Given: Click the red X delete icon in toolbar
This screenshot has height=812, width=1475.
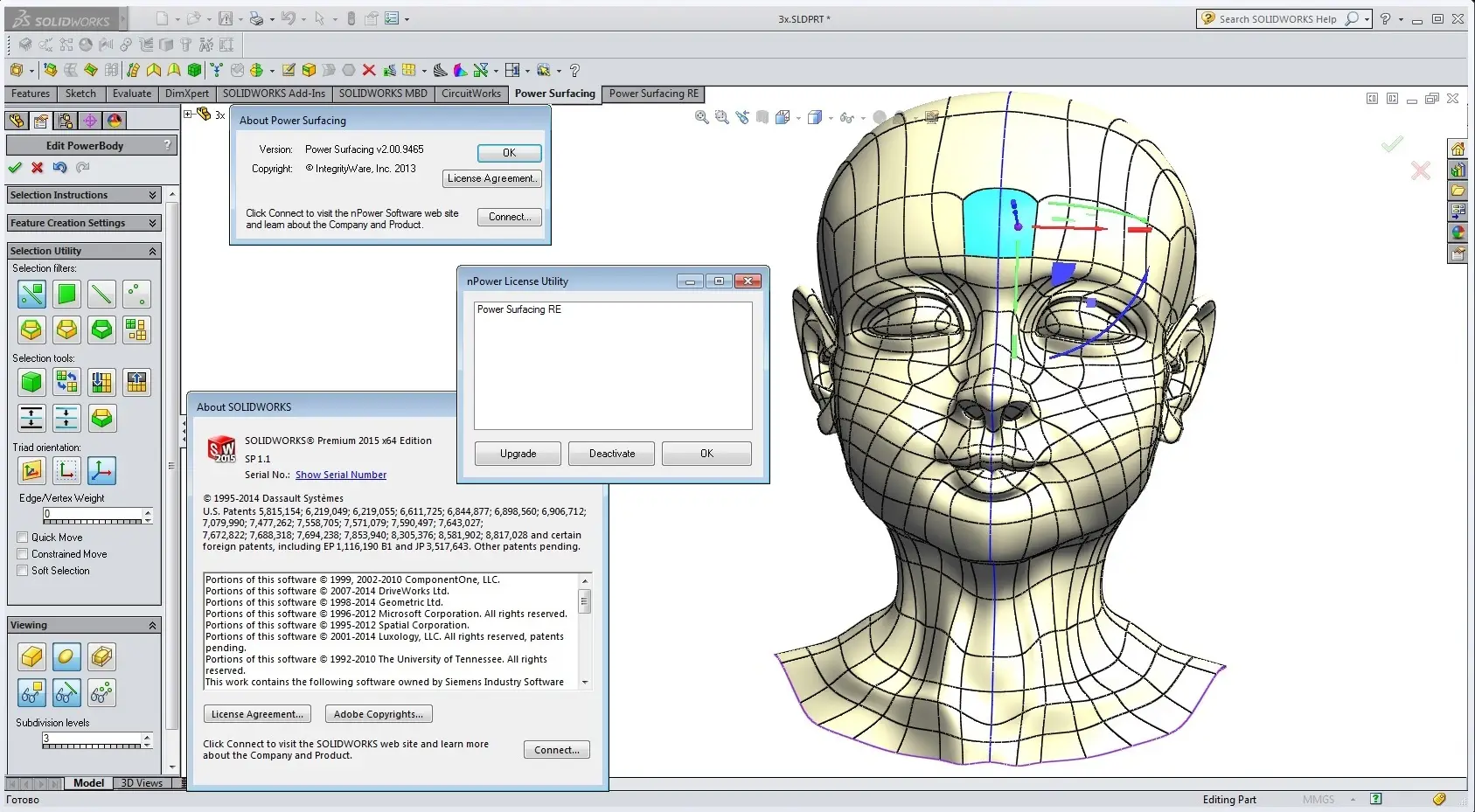Looking at the screenshot, I should 369,70.
